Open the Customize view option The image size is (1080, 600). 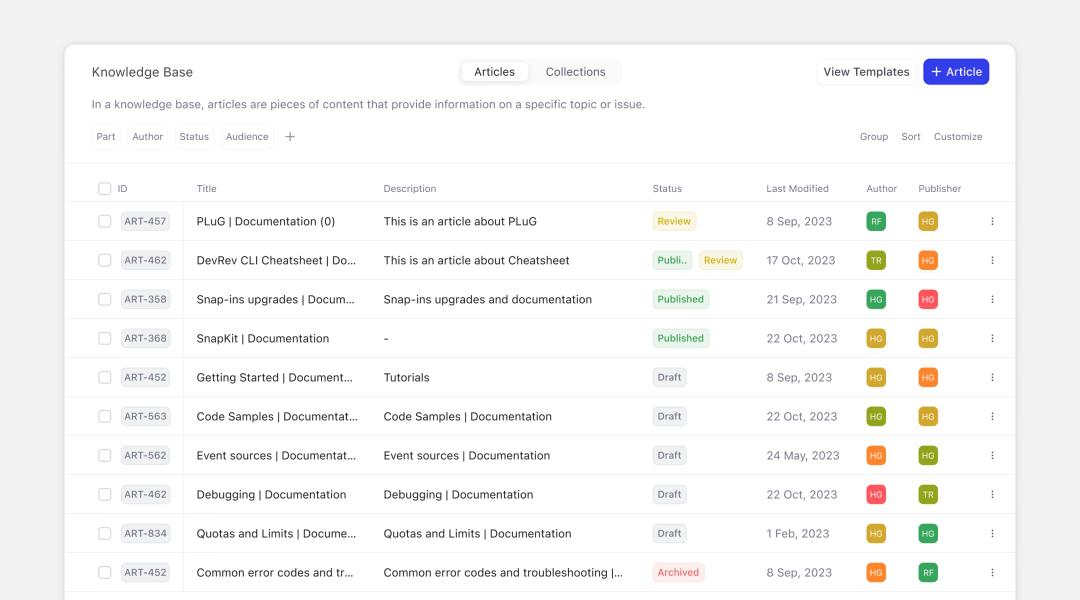[958, 137]
